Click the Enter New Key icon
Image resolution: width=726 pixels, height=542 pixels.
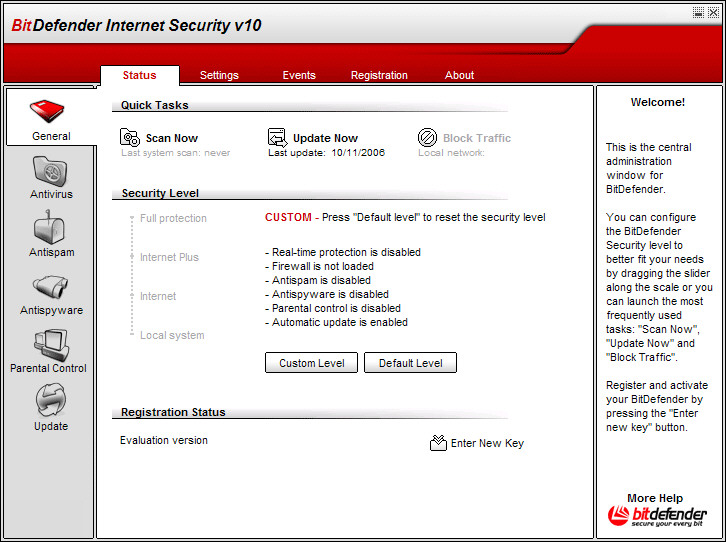click(x=438, y=443)
